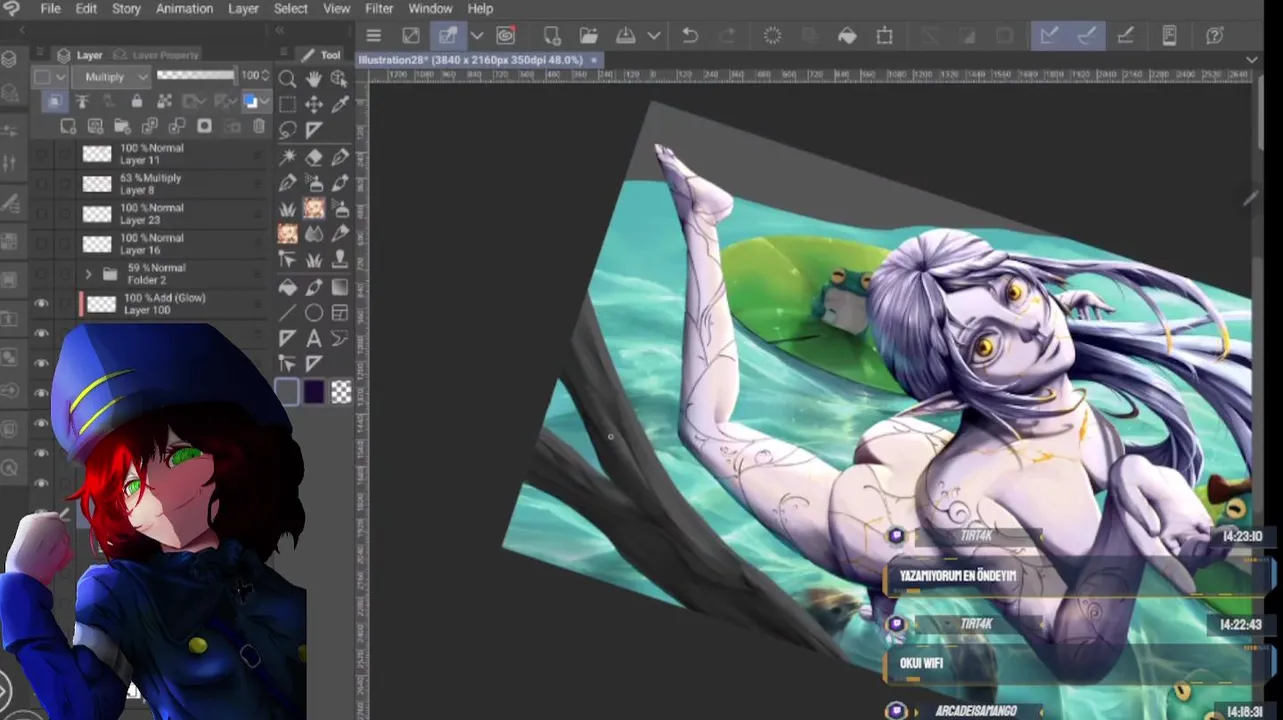Click the New document icon

click(551, 35)
